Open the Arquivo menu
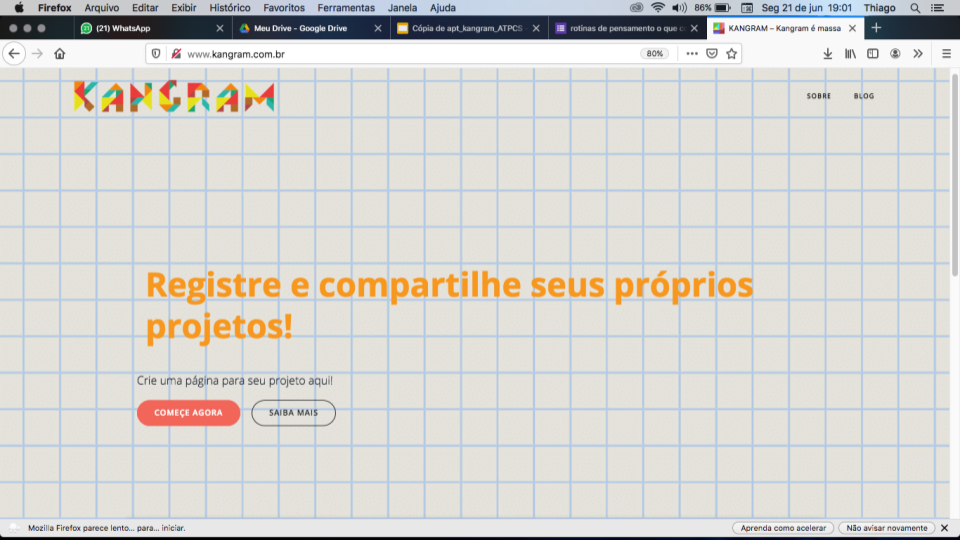Screen dimensions: 960x540 (x=102, y=8)
